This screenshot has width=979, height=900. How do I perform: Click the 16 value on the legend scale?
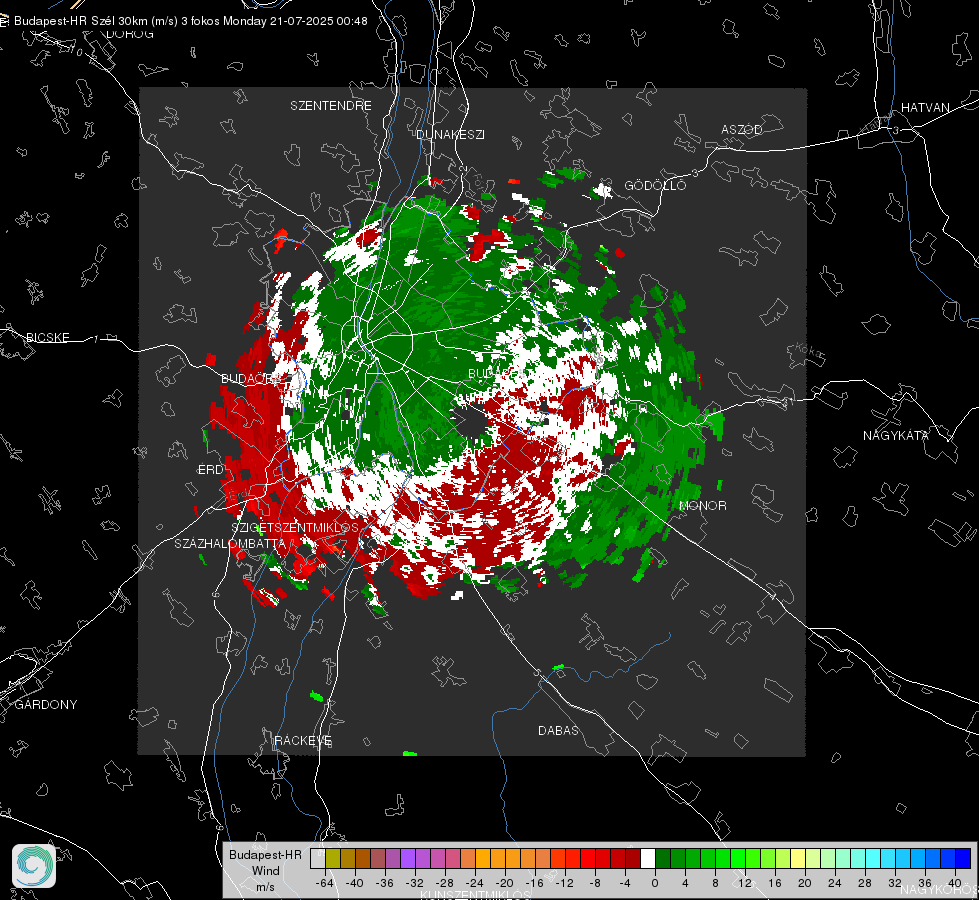point(775,883)
